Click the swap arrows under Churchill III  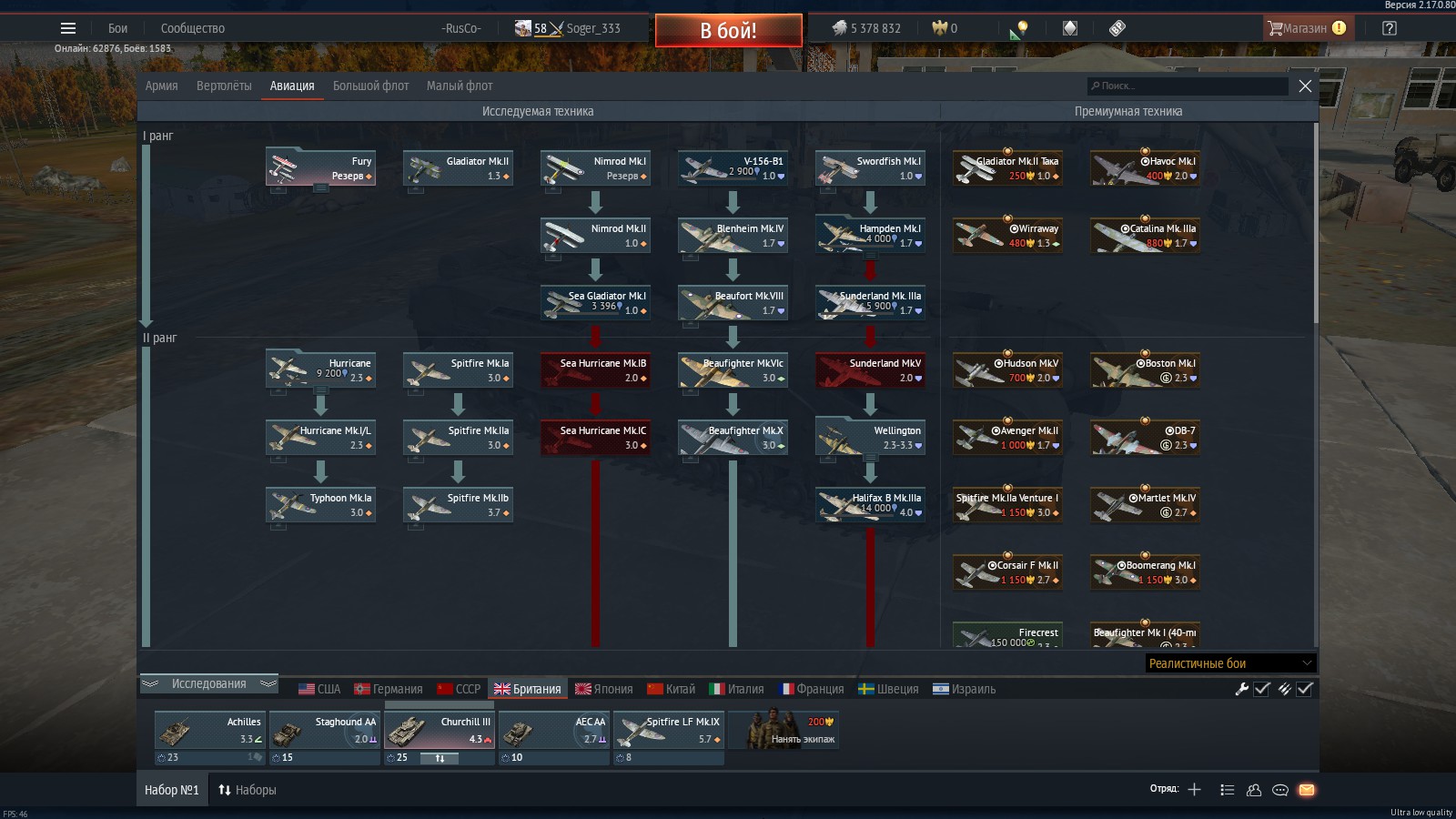coord(440,758)
